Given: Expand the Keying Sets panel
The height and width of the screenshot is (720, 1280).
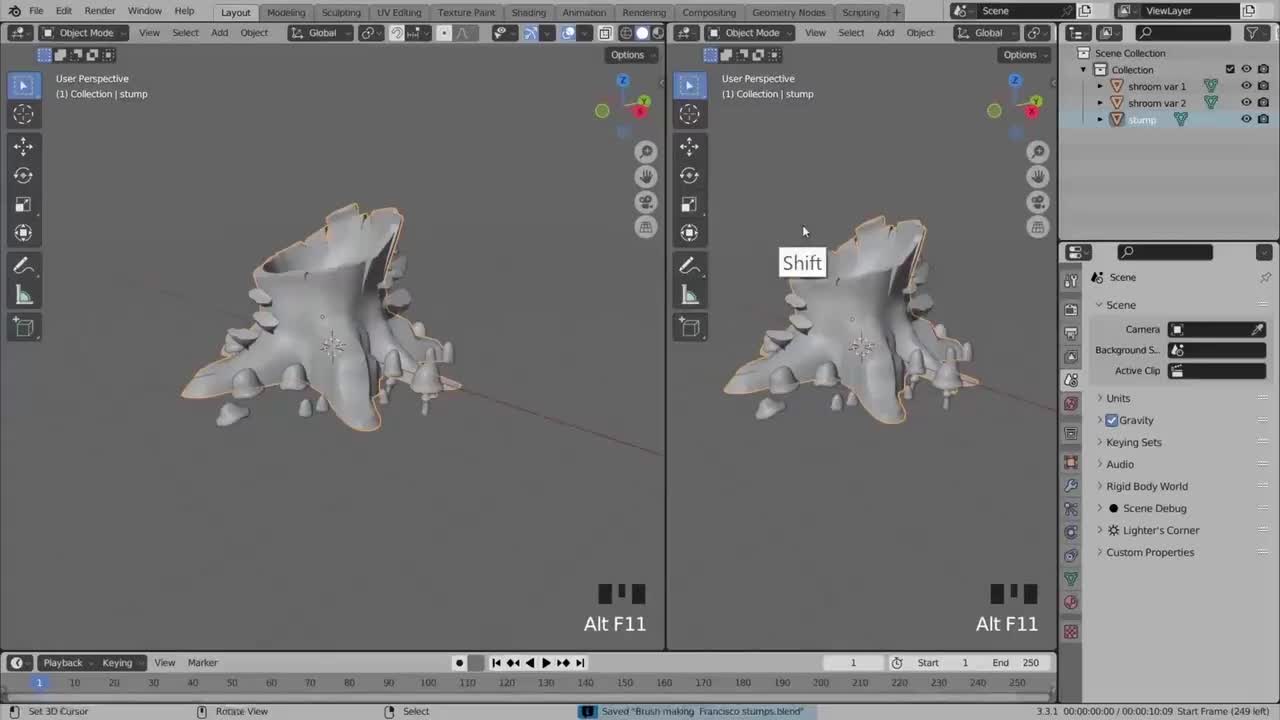Looking at the screenshot, I should (1133, 442).
